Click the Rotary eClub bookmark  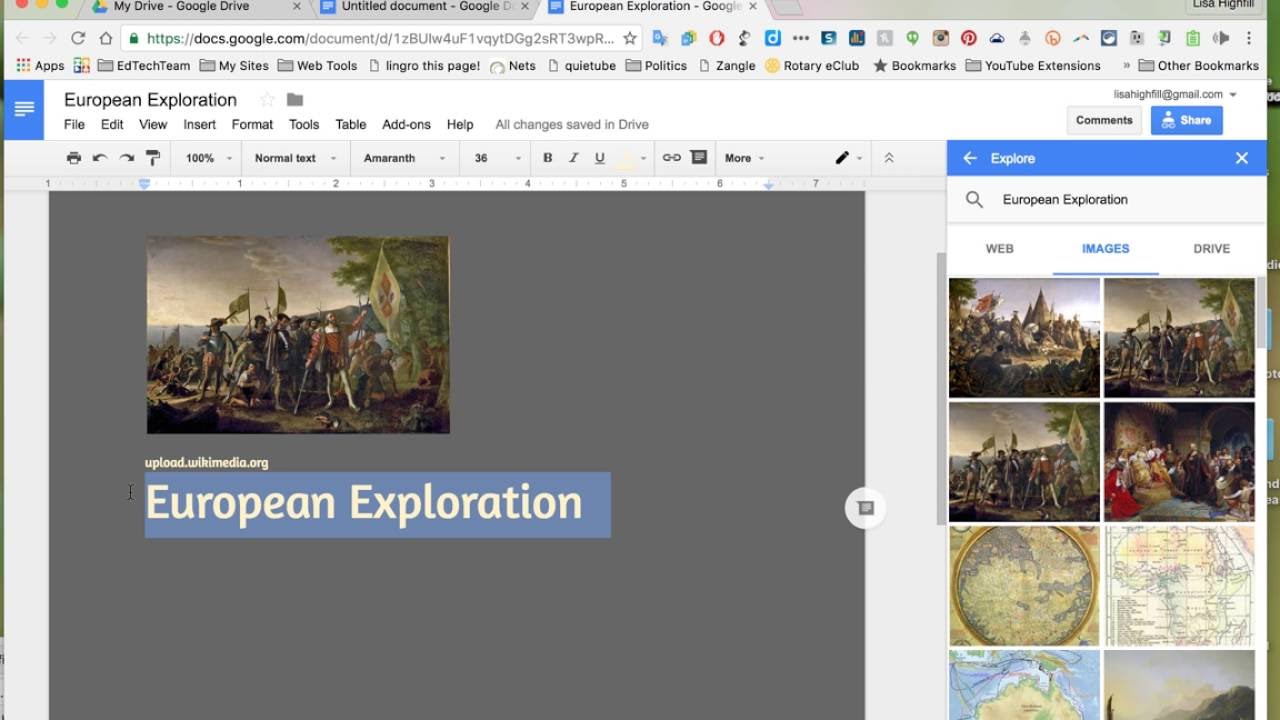812,66
